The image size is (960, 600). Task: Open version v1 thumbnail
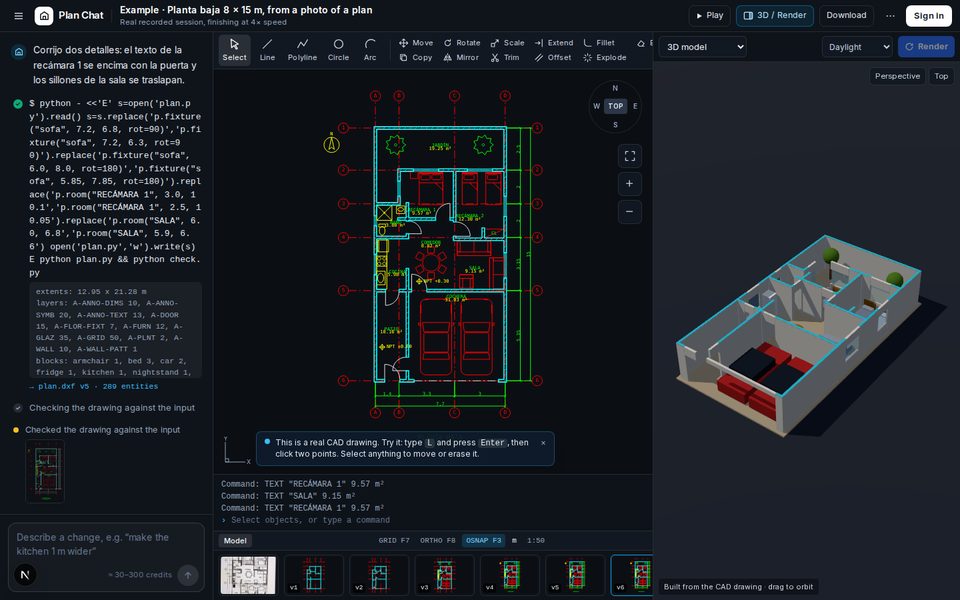313,575
